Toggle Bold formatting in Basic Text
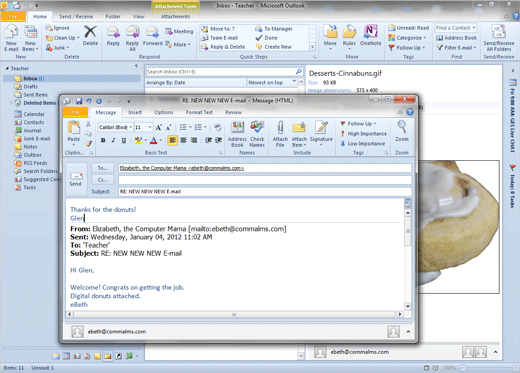 pos(103,140)
